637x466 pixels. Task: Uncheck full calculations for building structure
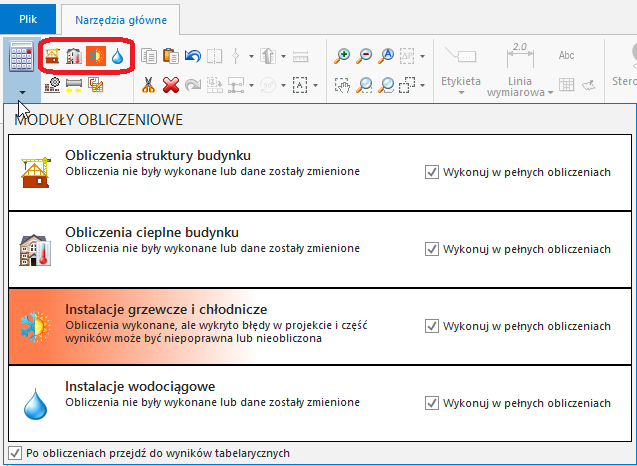pos(432,172)
